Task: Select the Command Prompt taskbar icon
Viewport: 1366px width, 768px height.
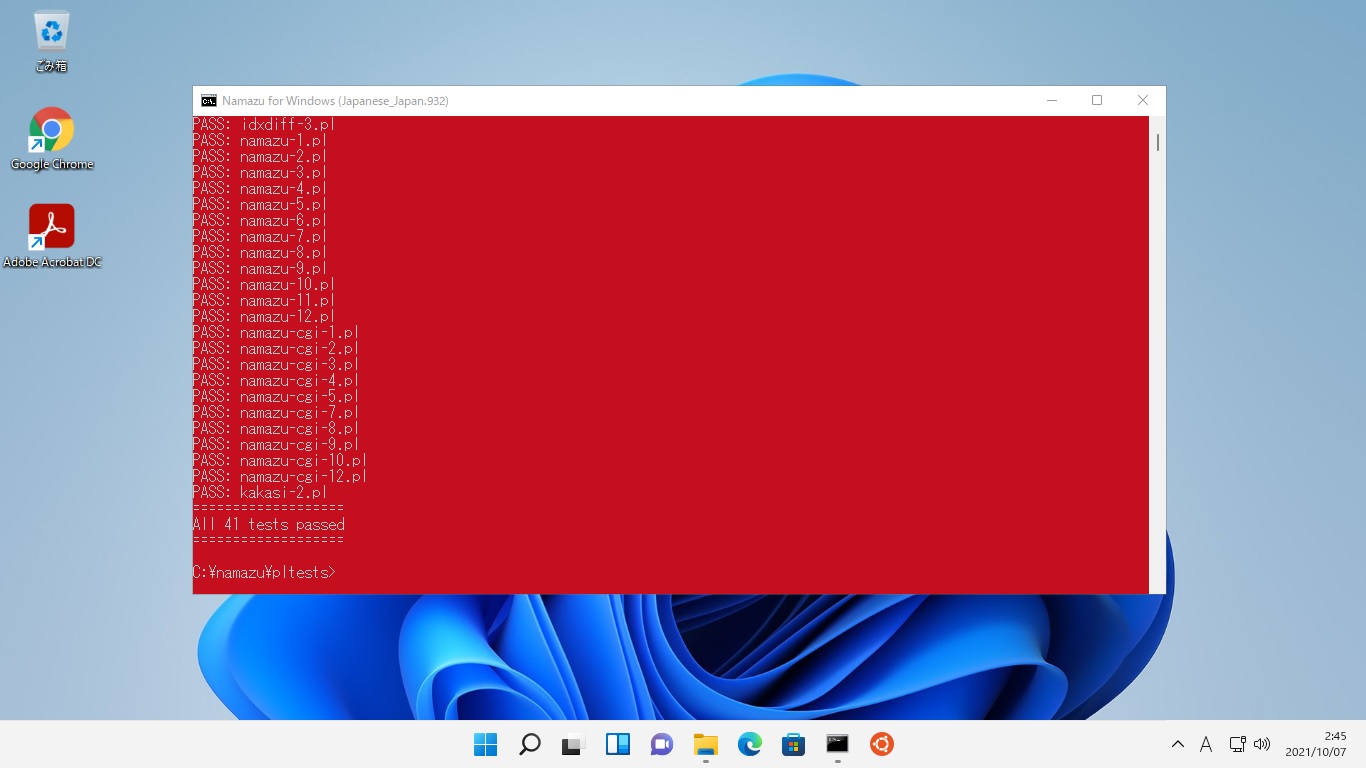Action: [838, 744]
